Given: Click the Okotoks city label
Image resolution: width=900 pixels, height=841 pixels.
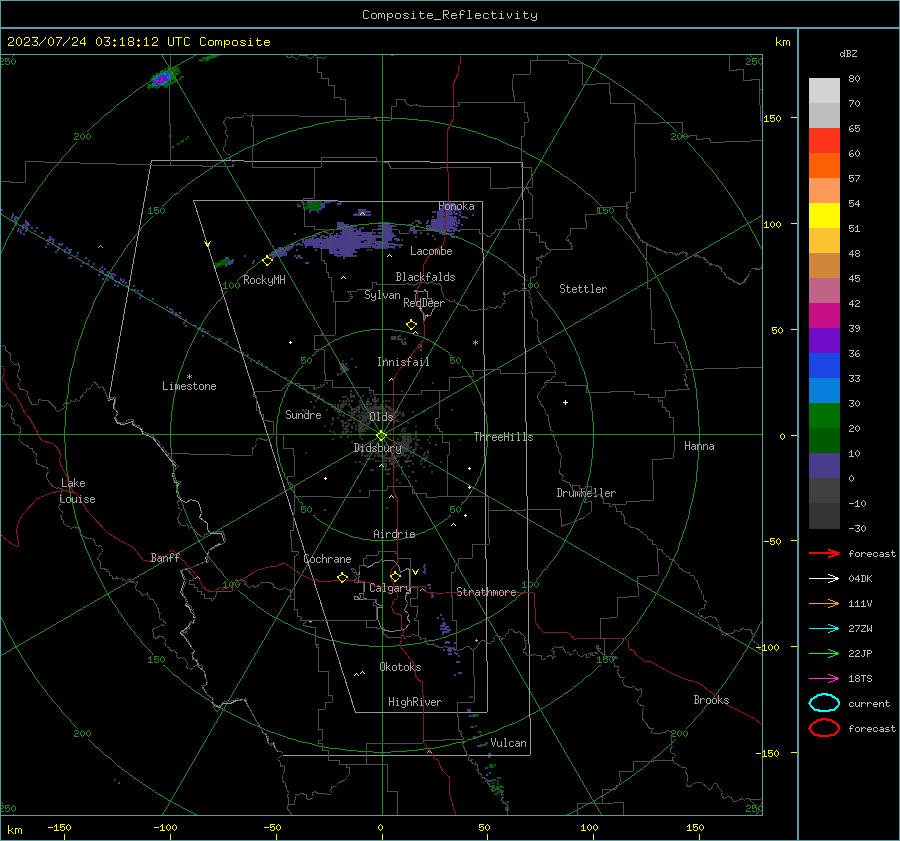Looking at the screenshot, I should [x=400, y=667].
